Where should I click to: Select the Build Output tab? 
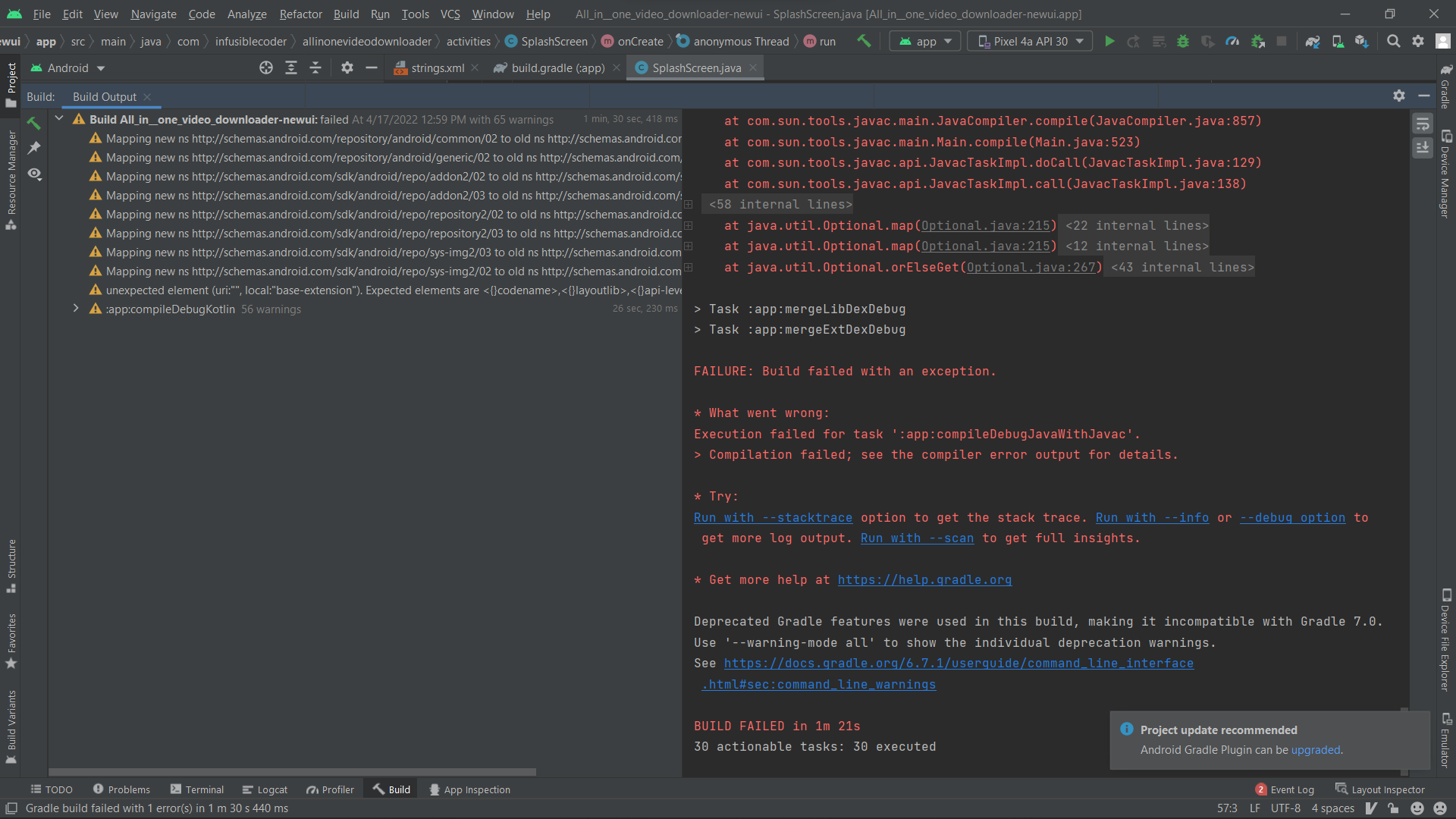click(105, 96)
